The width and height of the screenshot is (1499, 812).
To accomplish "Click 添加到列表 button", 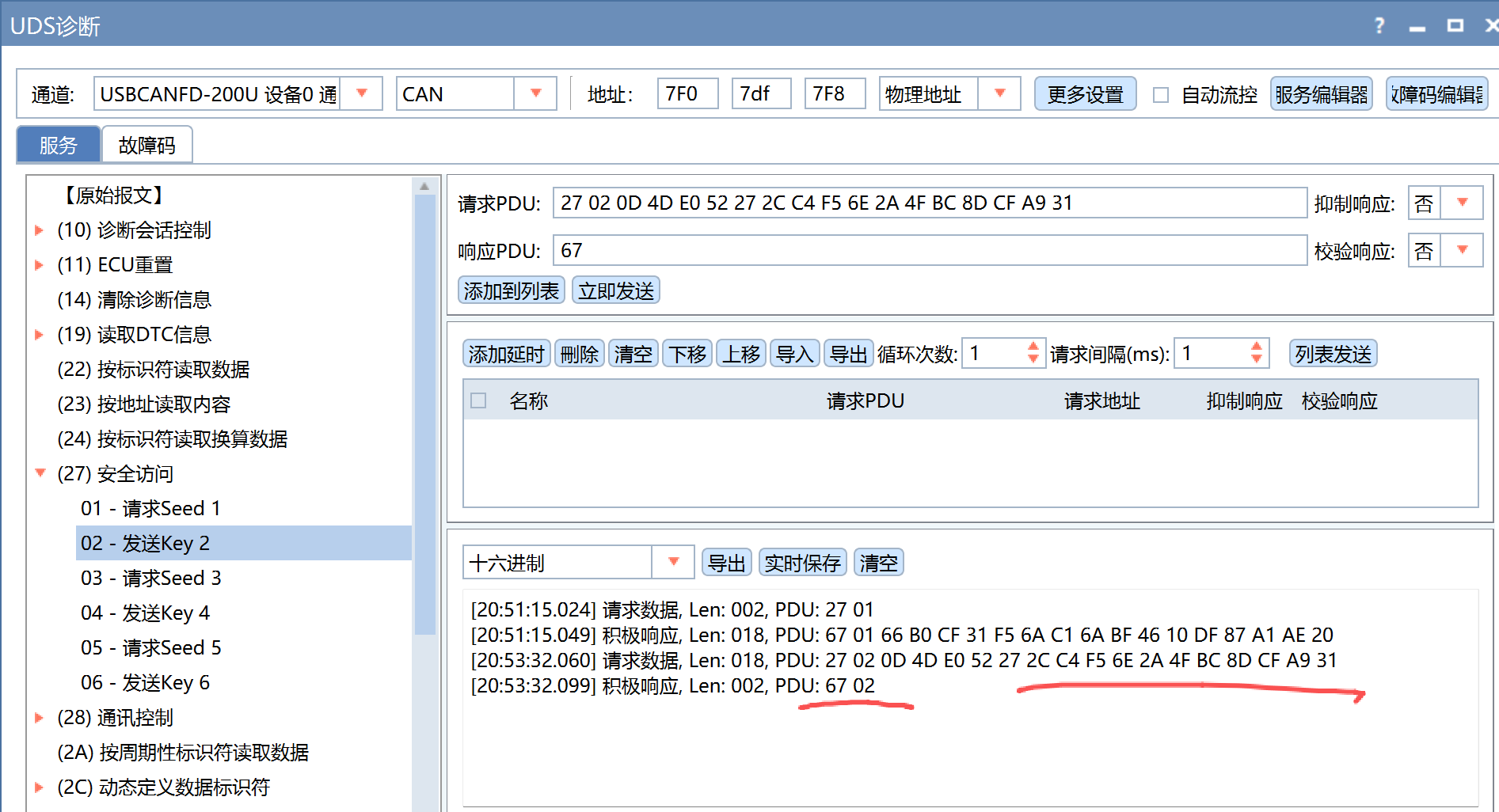I will coord(512,290).
